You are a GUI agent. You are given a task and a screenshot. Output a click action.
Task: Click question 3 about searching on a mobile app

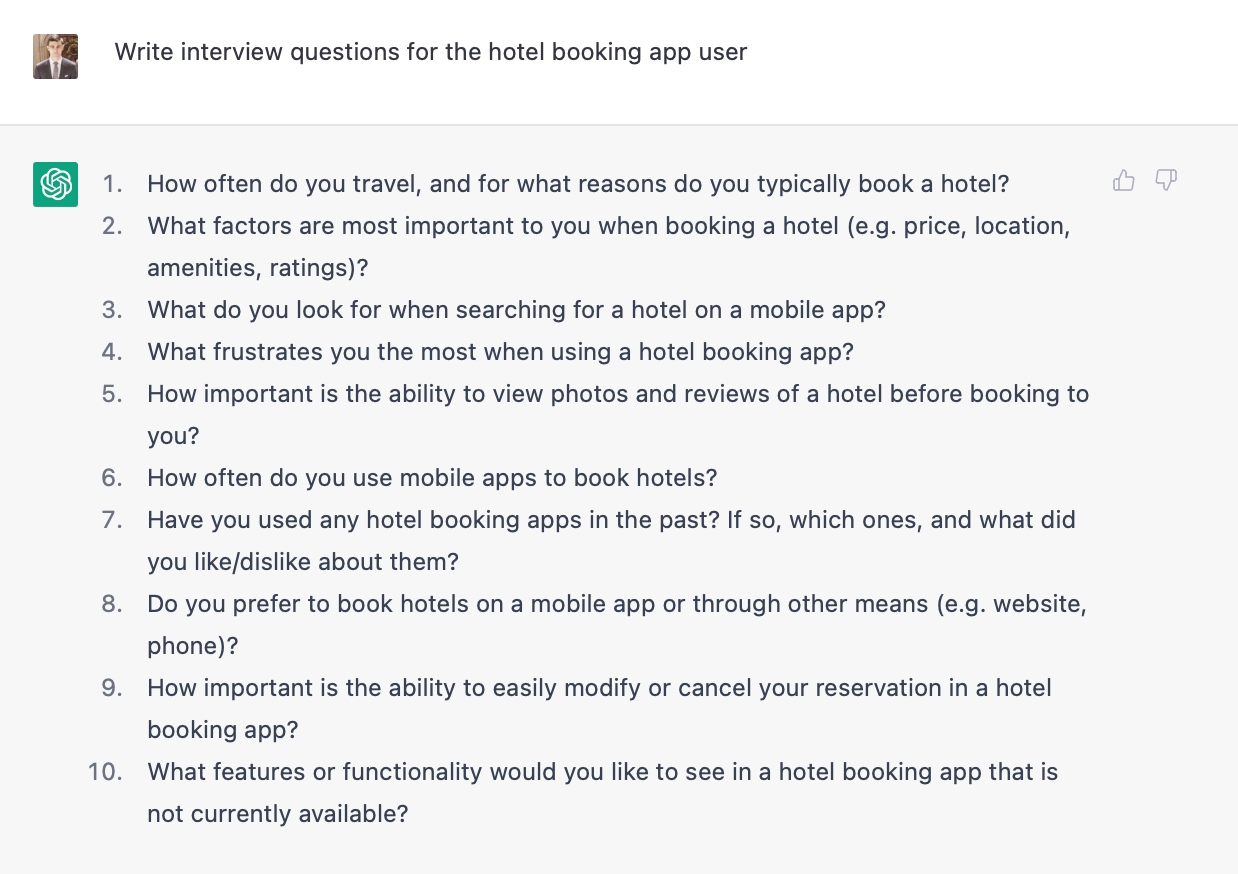coord(516,310)
